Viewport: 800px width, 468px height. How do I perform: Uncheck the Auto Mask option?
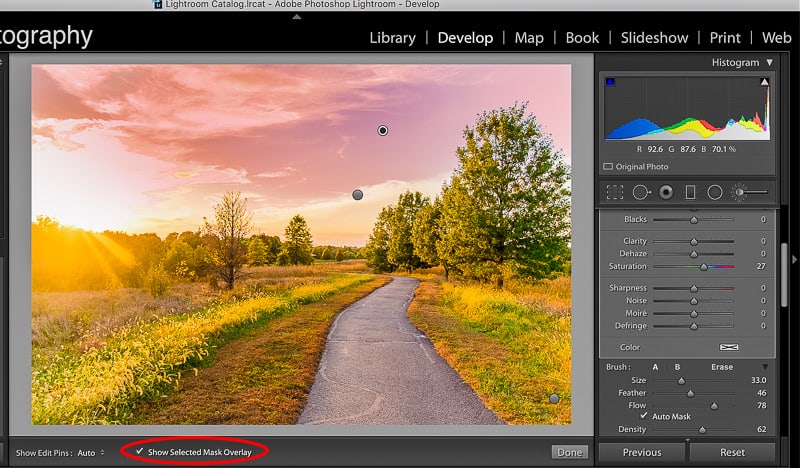pyautogui.click(x=644, y=416)
